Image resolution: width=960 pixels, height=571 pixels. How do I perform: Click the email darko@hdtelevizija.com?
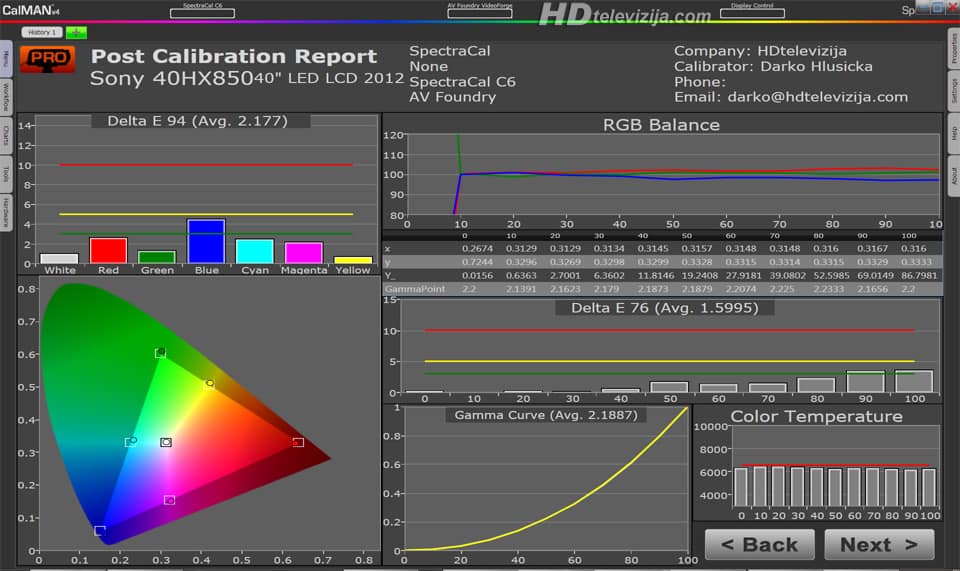point(817,97)
